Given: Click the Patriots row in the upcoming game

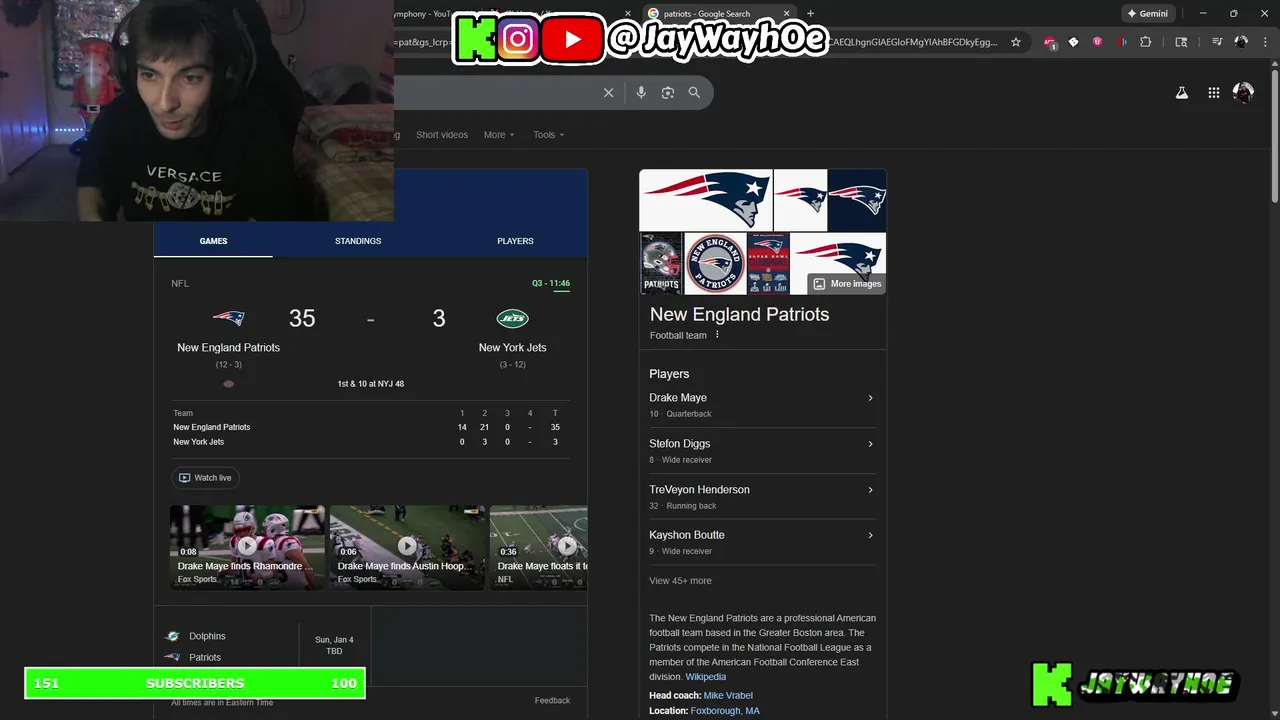Looking at the screenshot, I should click(205, 657).
